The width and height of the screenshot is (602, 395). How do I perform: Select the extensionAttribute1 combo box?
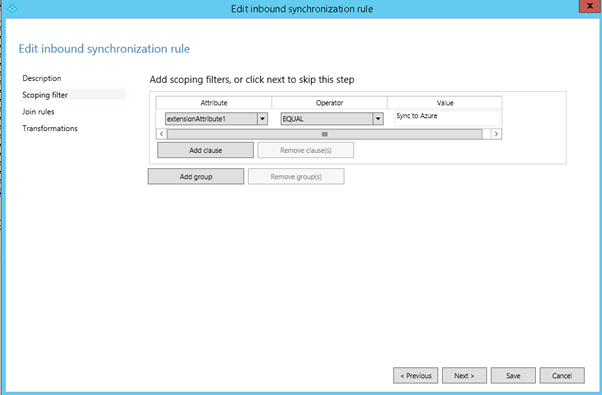(x=216, y=119)
